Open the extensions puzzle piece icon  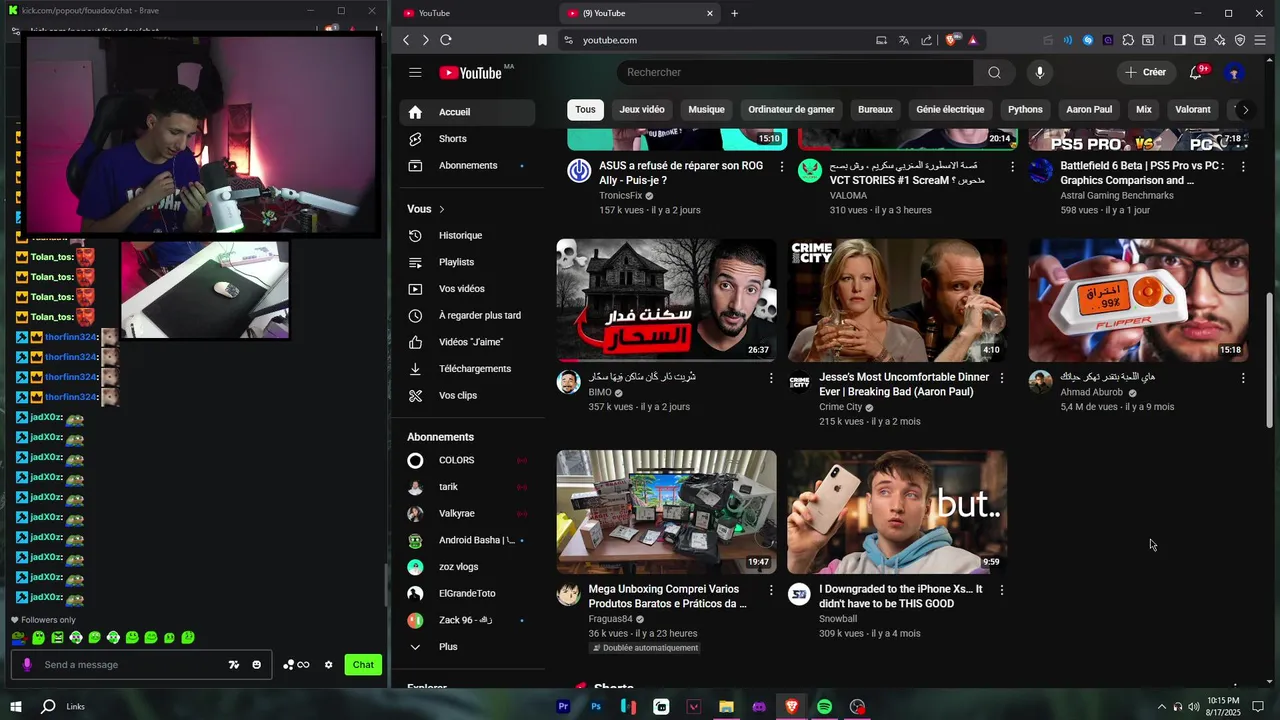1128,40
